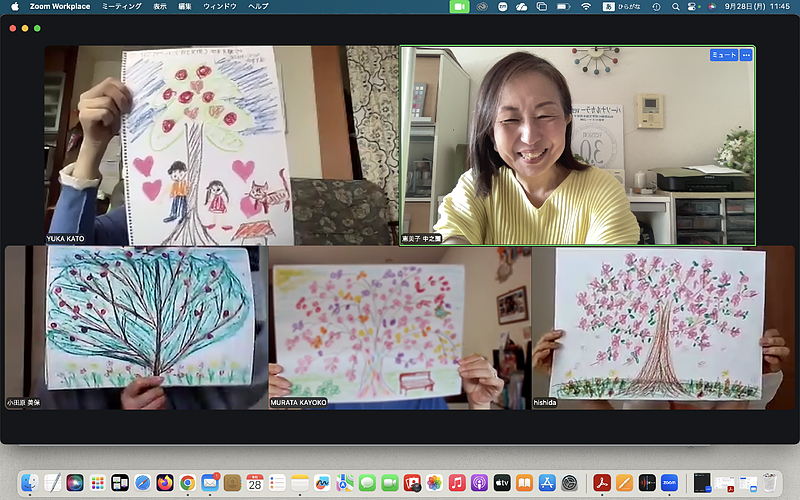Click the date and time 9月28日(月) 11:45
800x500 pixels.
pyautogui.click(x=757, y=6)
